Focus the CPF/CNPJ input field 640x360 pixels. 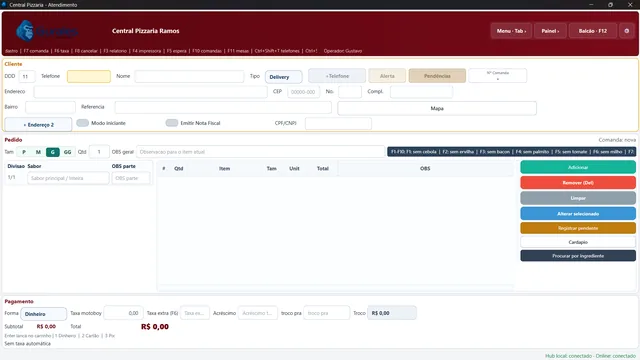338,123
